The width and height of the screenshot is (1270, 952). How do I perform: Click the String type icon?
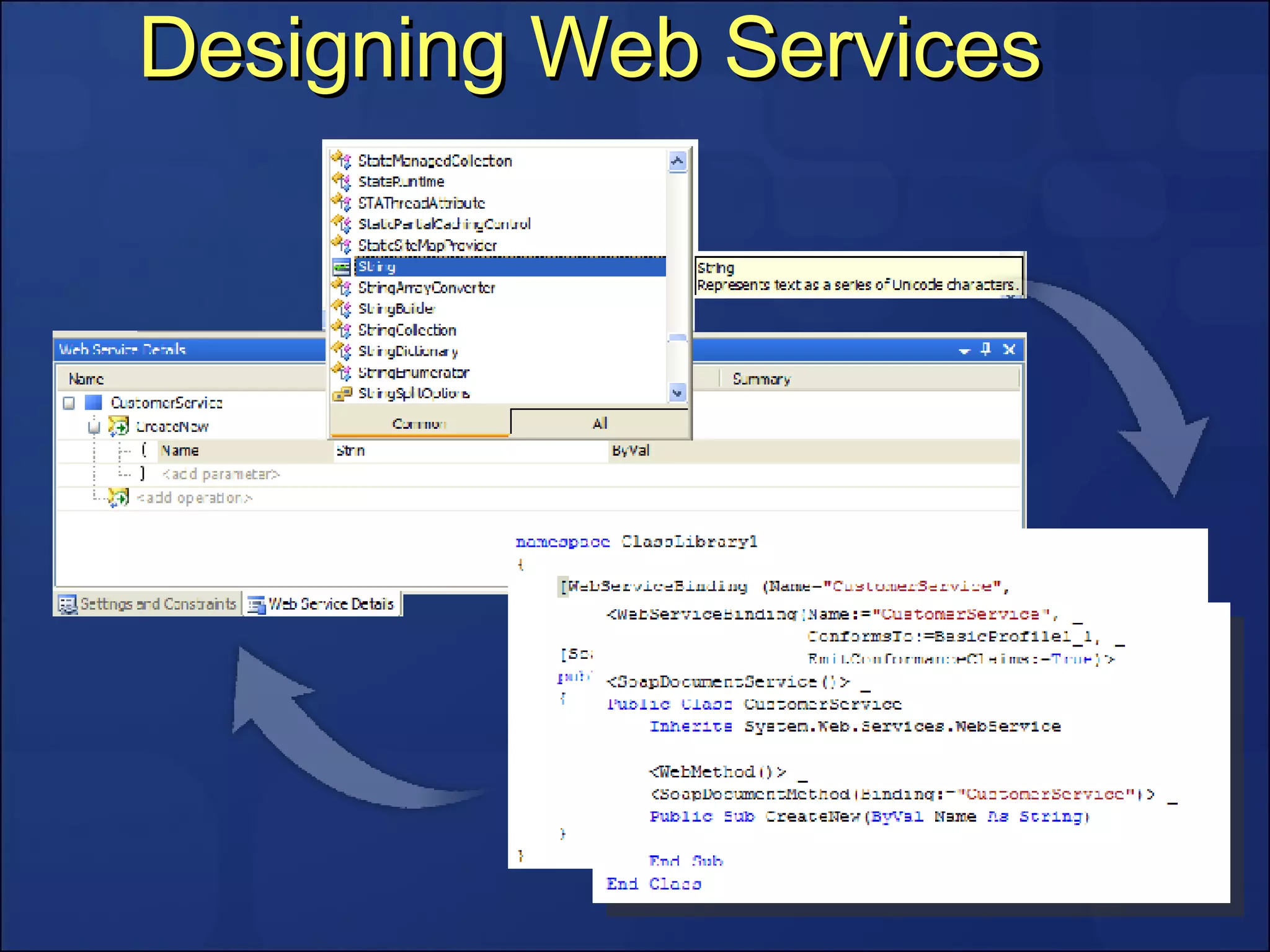click(342, 267)
